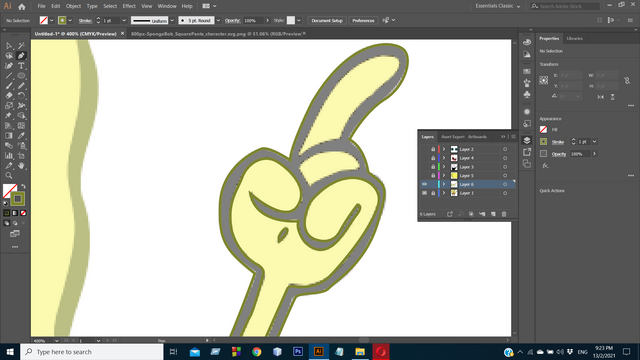Select the Eraser tool

coord(9,96)
